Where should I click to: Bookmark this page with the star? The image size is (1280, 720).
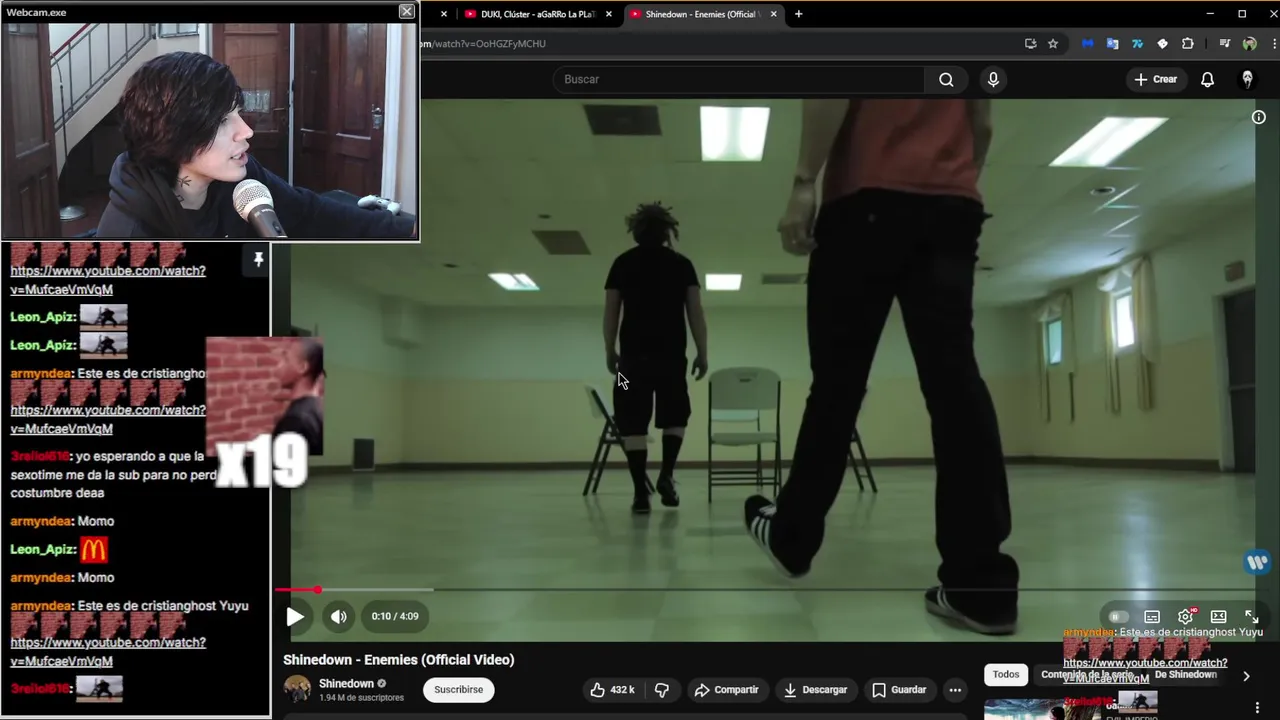point(1053,44)
